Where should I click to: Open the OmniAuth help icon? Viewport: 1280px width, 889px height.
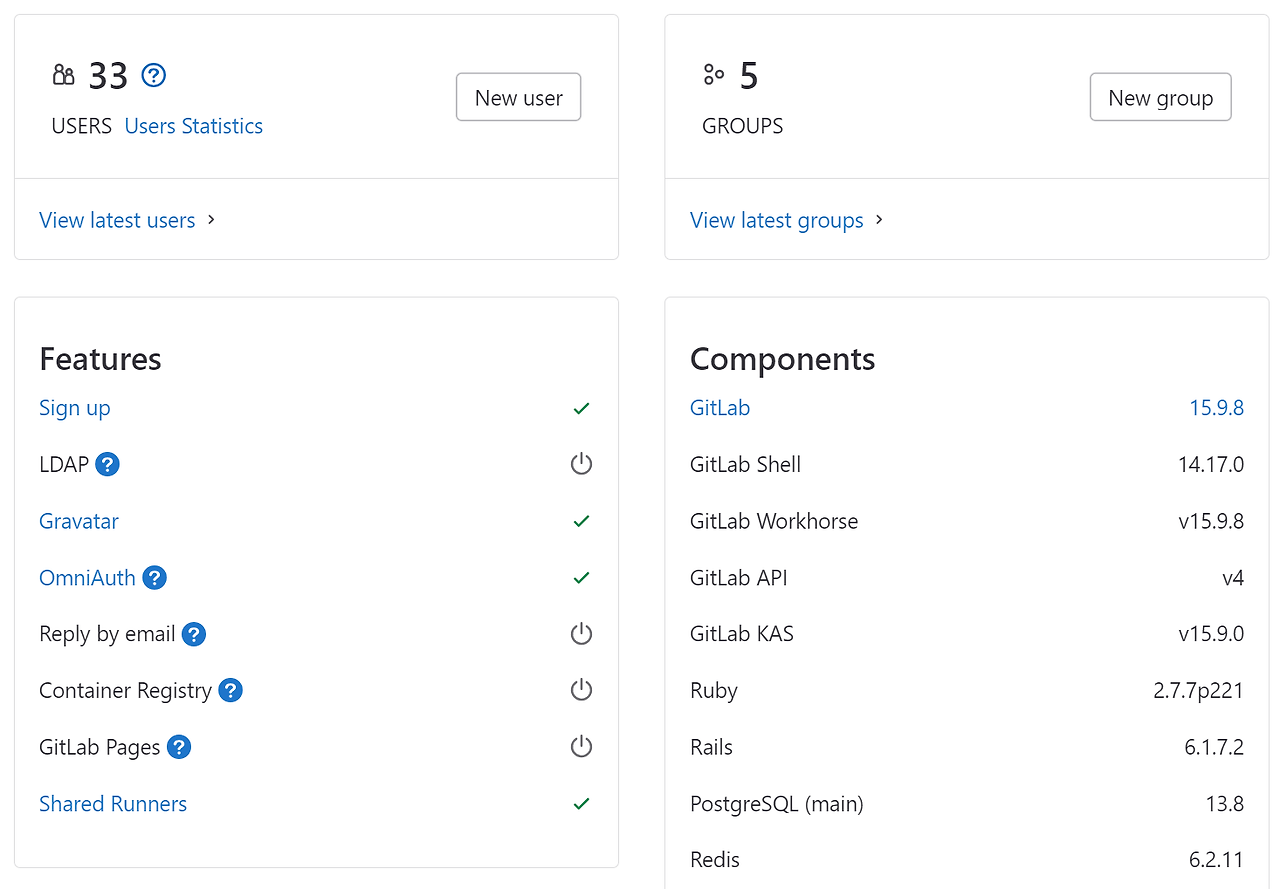click(x=154, y=578)
